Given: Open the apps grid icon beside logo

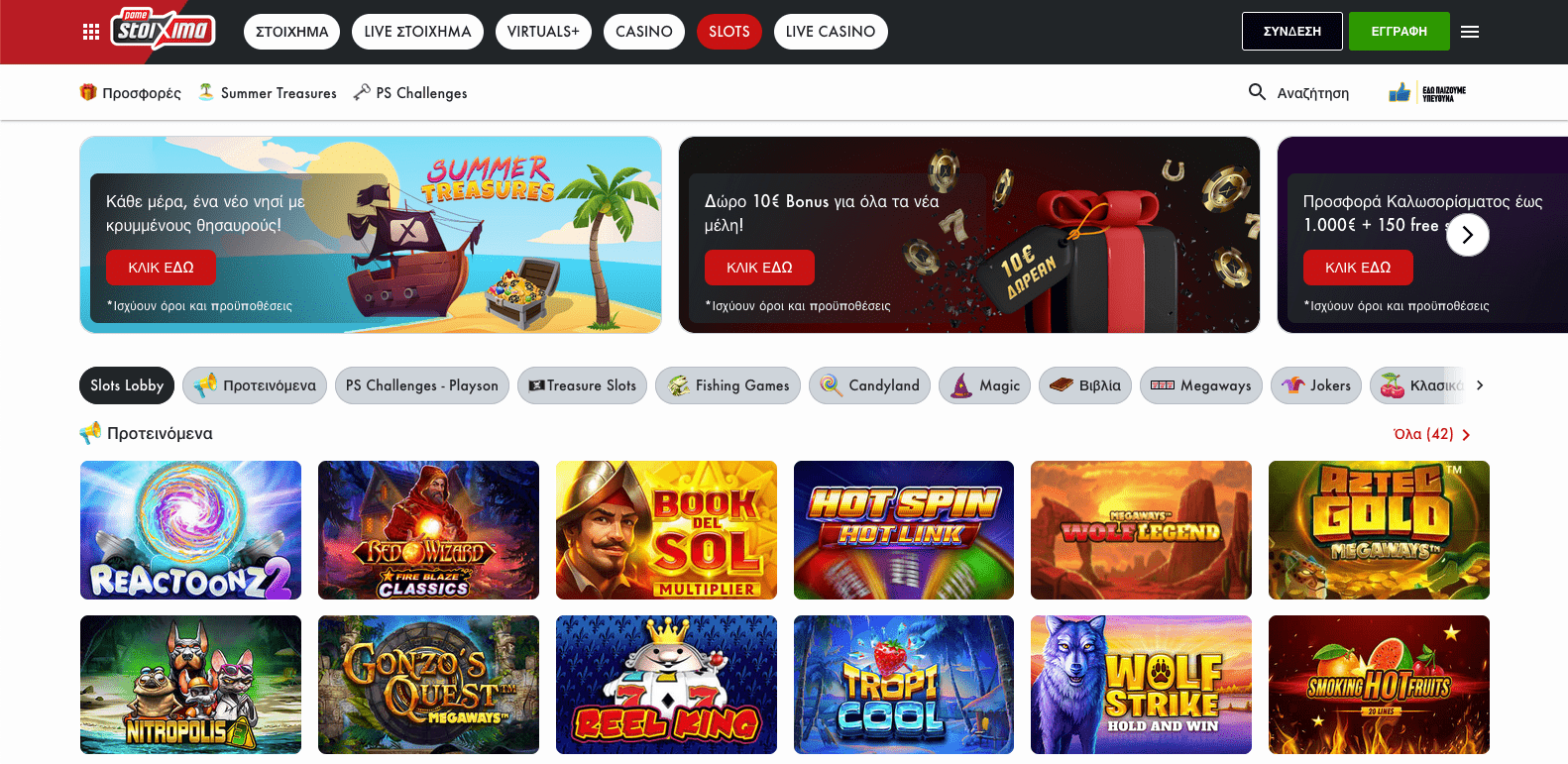Looking at the screenshot, I should coord(91,32).
